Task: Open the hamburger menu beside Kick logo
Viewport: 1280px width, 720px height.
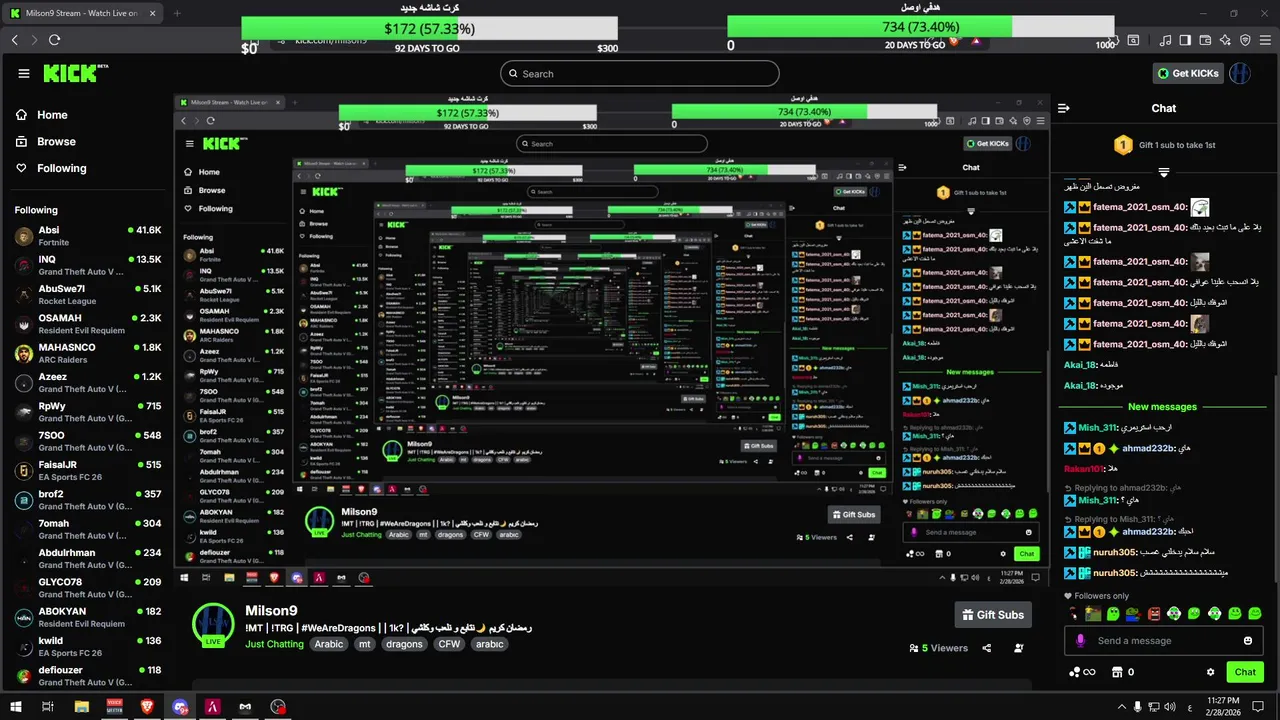Action: click(x=24, y=73)
